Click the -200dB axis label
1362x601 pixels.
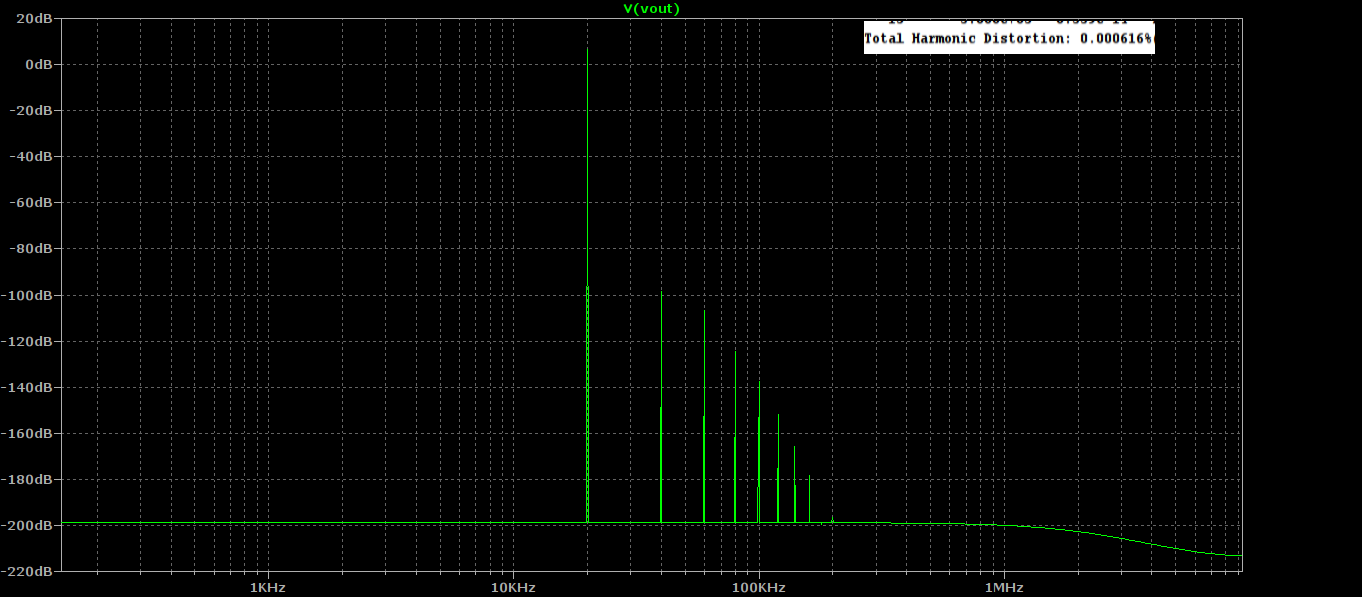tap(29, 525)
